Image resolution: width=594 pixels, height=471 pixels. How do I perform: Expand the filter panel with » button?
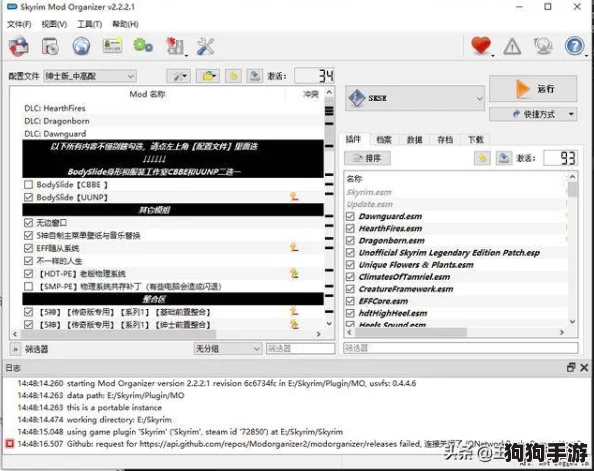(x=15, y=349)
